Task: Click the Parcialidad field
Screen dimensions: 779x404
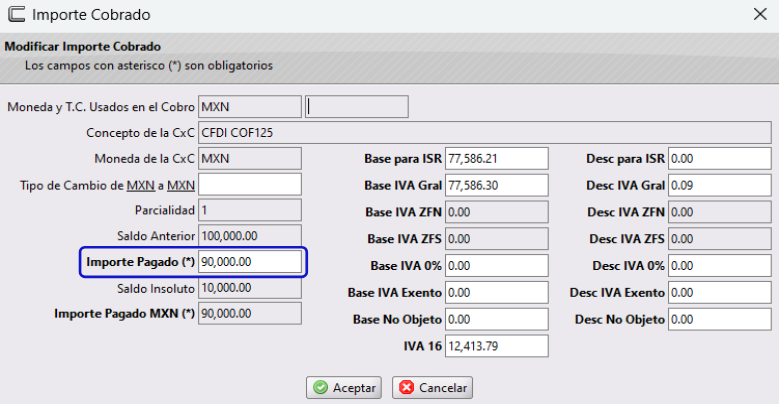Action: (x=250, y=210)
